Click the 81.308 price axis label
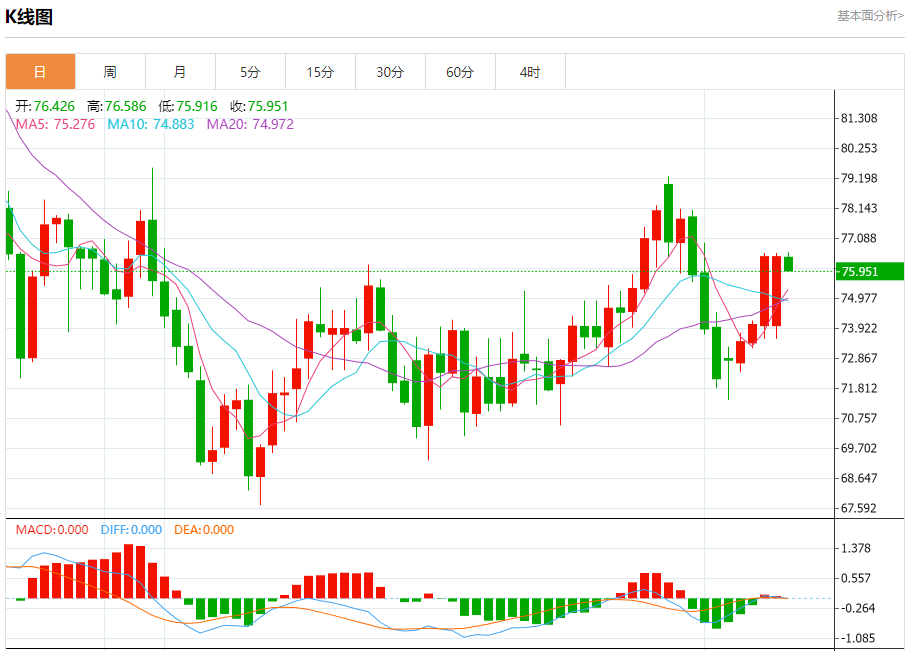 (859, 119)
